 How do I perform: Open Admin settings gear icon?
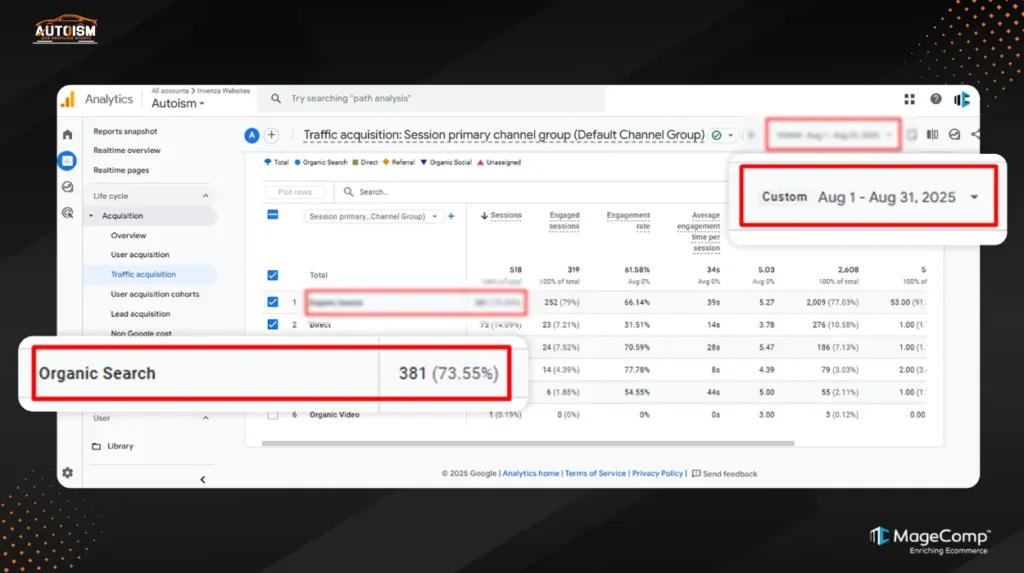(67, 472)
